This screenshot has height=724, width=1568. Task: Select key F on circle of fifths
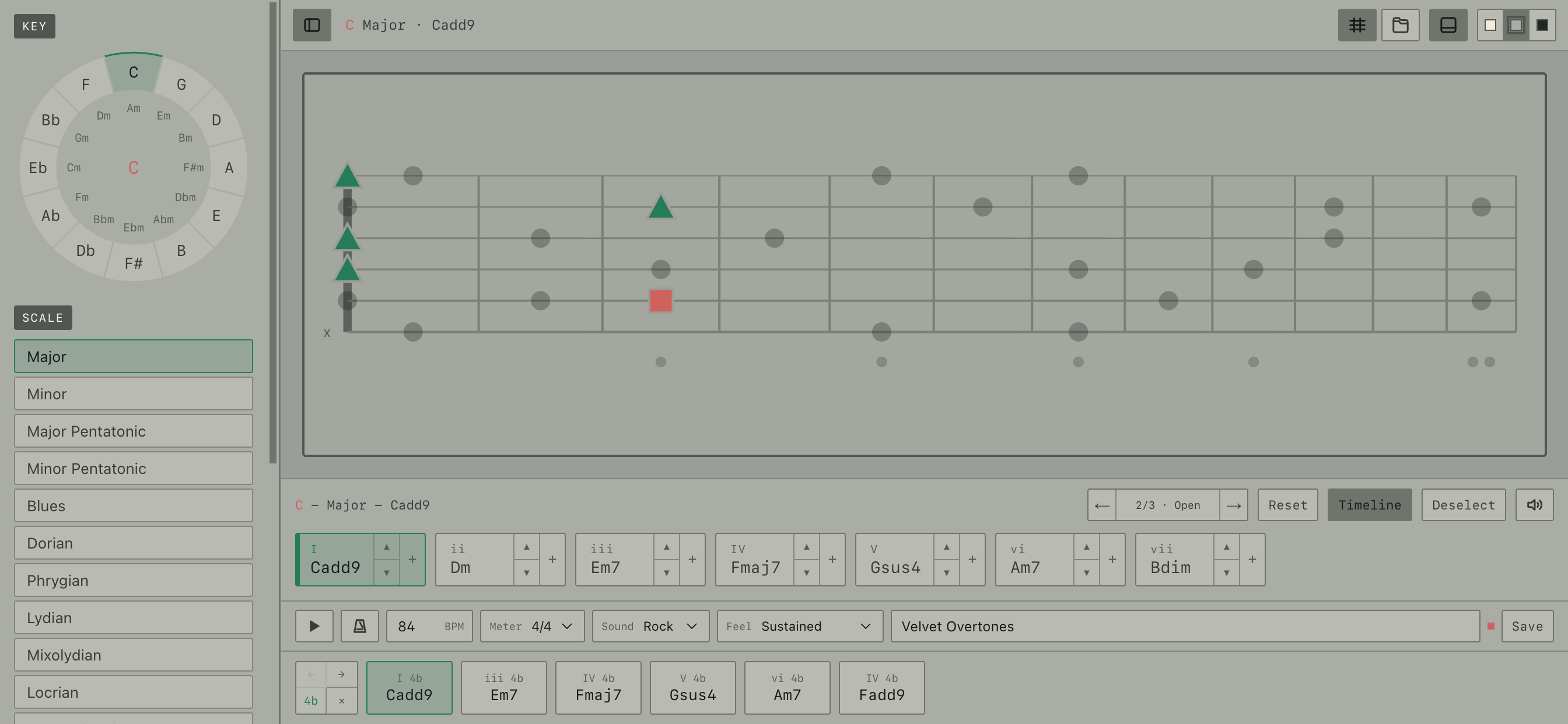coord(86,85)
